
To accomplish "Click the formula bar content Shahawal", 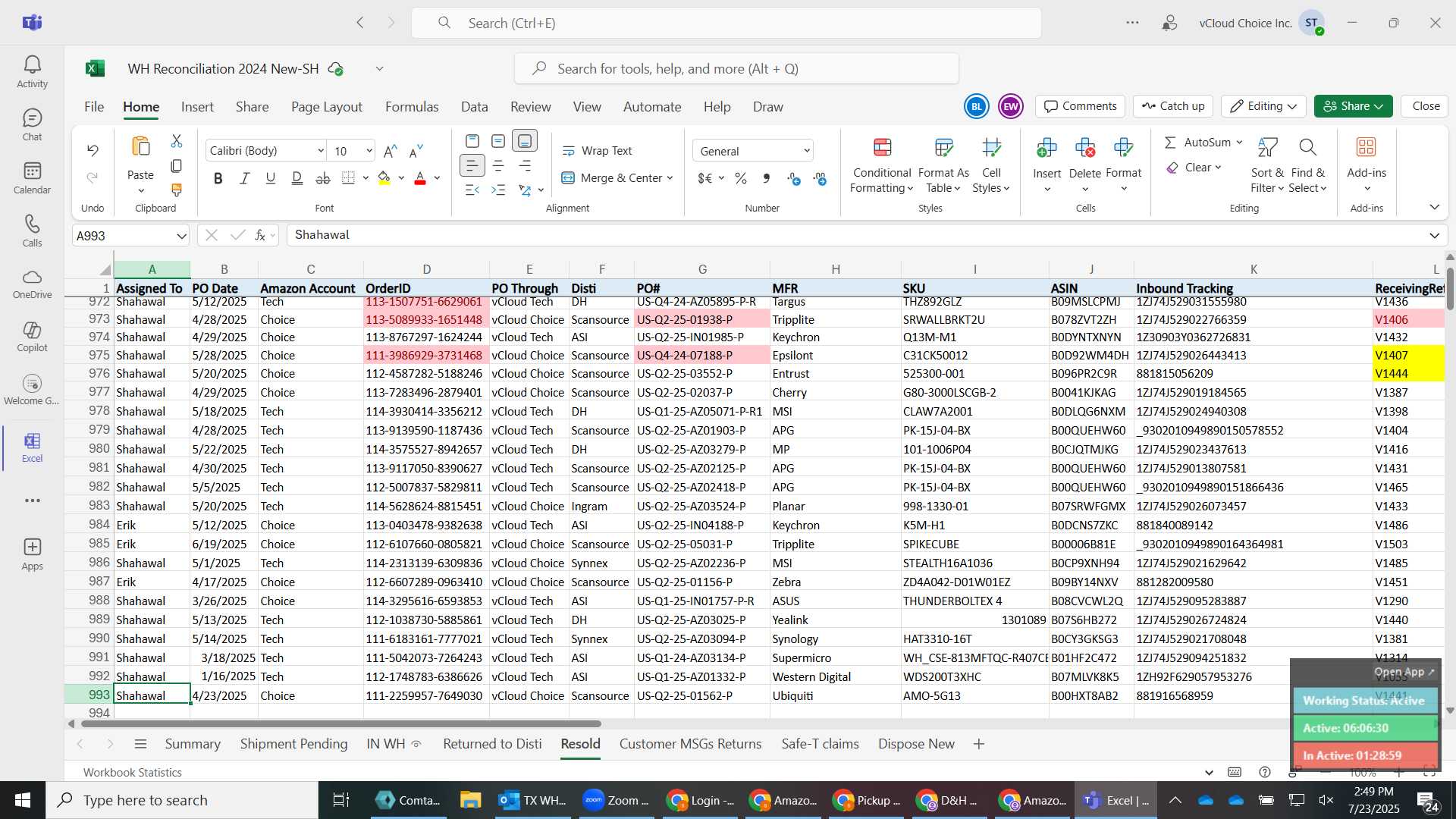I will click(322, 235).
